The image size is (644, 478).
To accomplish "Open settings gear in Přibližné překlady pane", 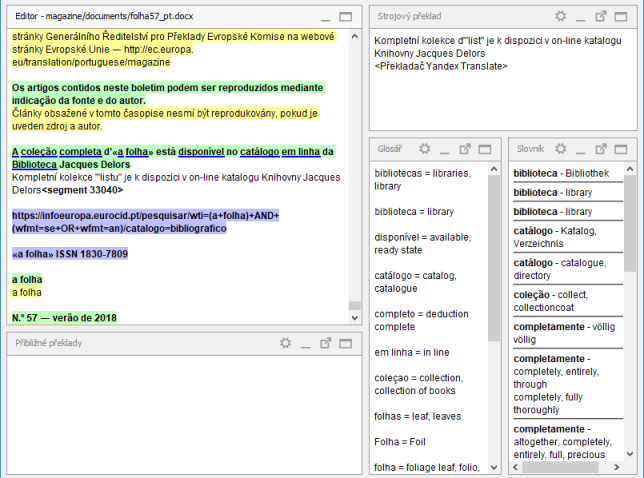I will (285, 343).
